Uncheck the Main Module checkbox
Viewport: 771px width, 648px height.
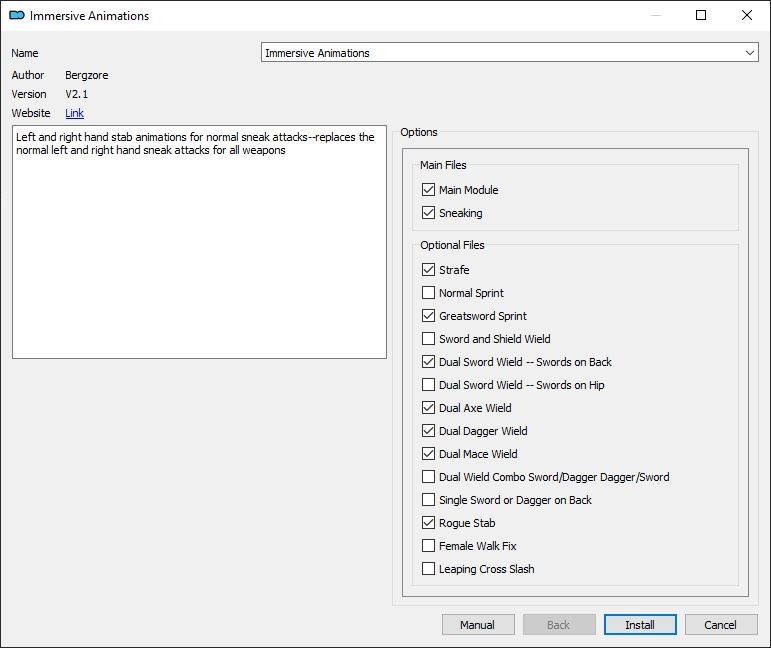coord(428,190)
